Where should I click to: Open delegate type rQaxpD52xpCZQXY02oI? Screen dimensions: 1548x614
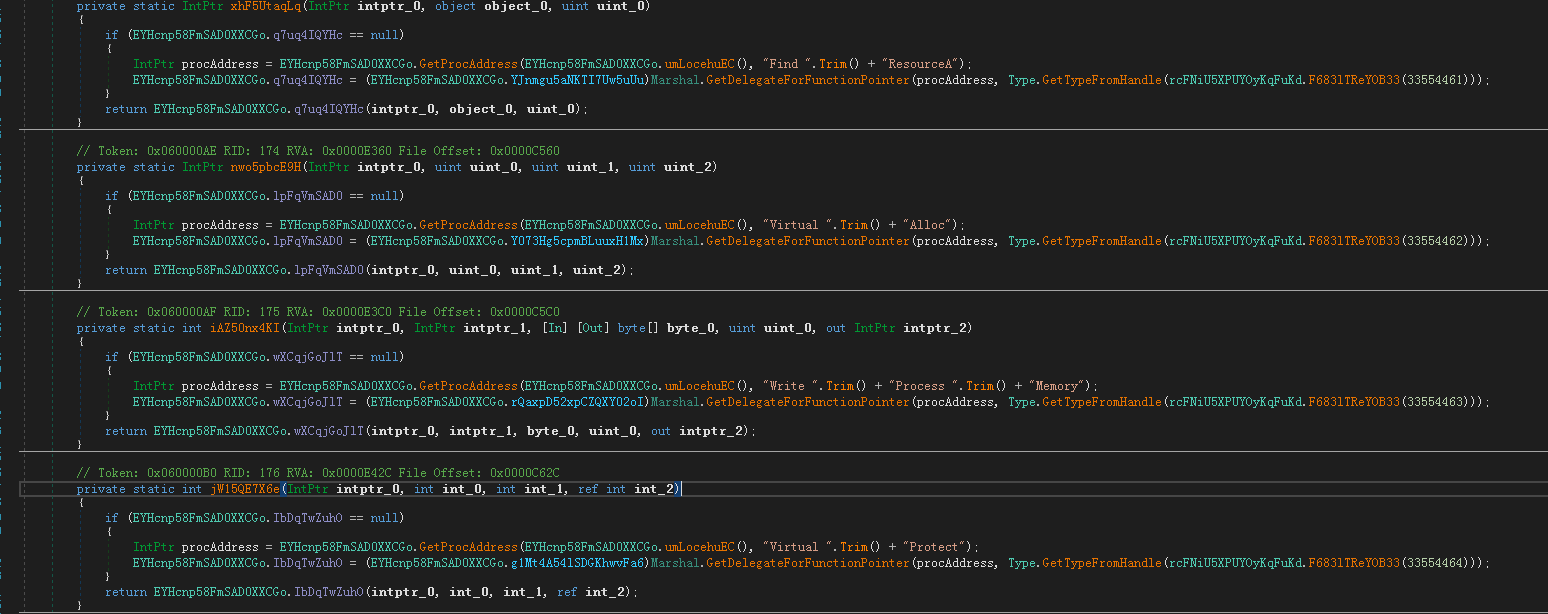click(x=579, y=402)
